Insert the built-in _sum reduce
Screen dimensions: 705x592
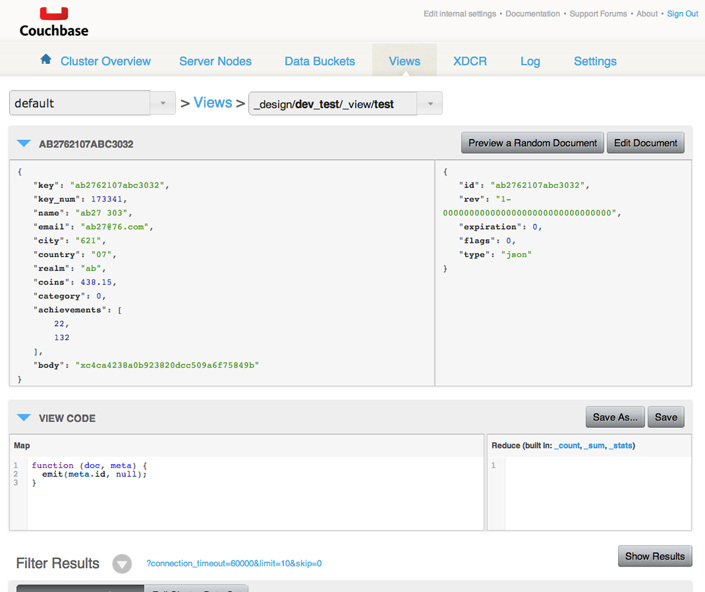point(594,445)
